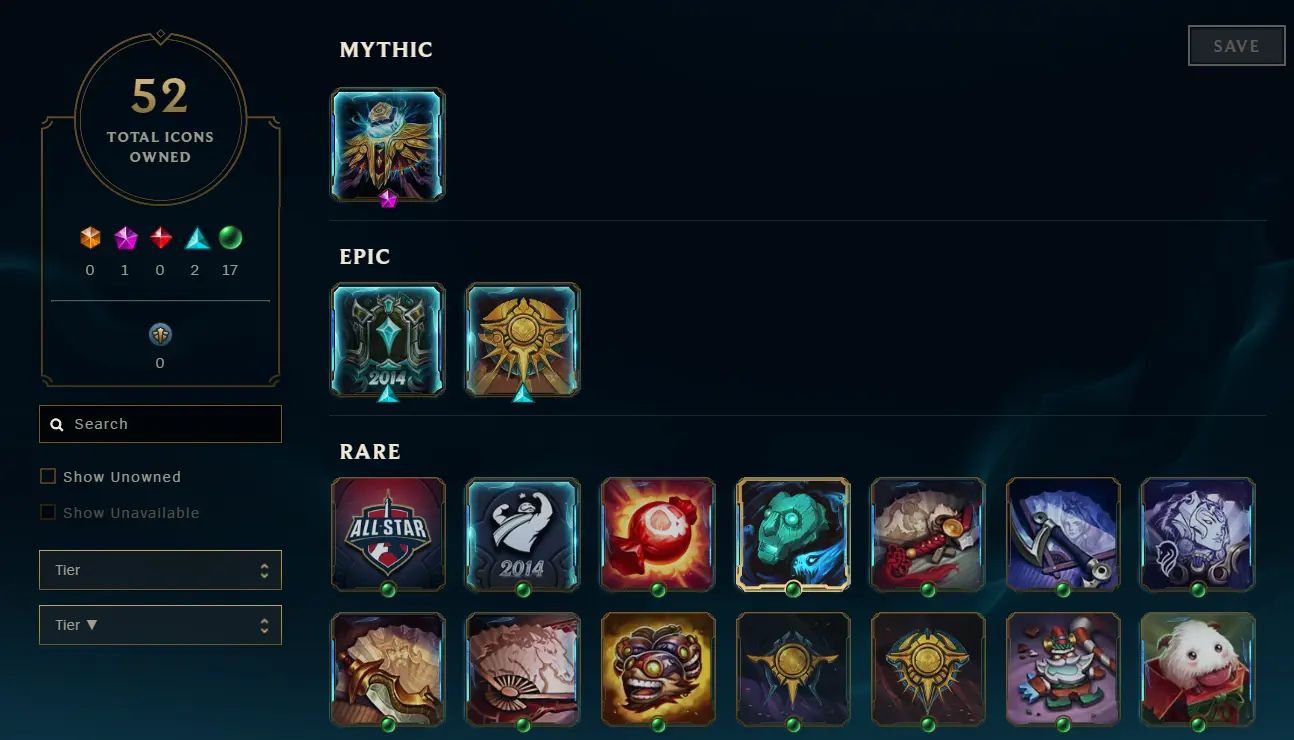Pick the gray 2014 flexing arm icon
Viewport: 1294px width, 740px height.
tap(523, 534)
